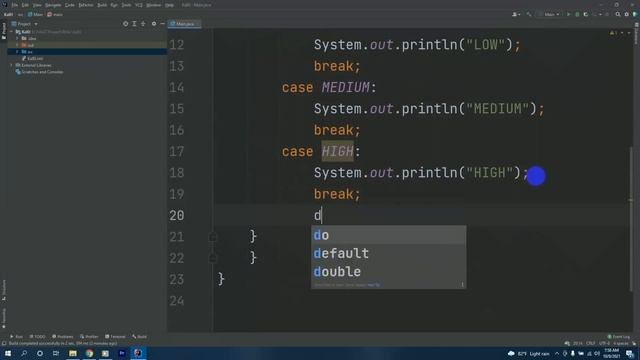This screenshot has width=640, height=360.
Task: Select the .iml file in project tree
Action: click(33, 58)
